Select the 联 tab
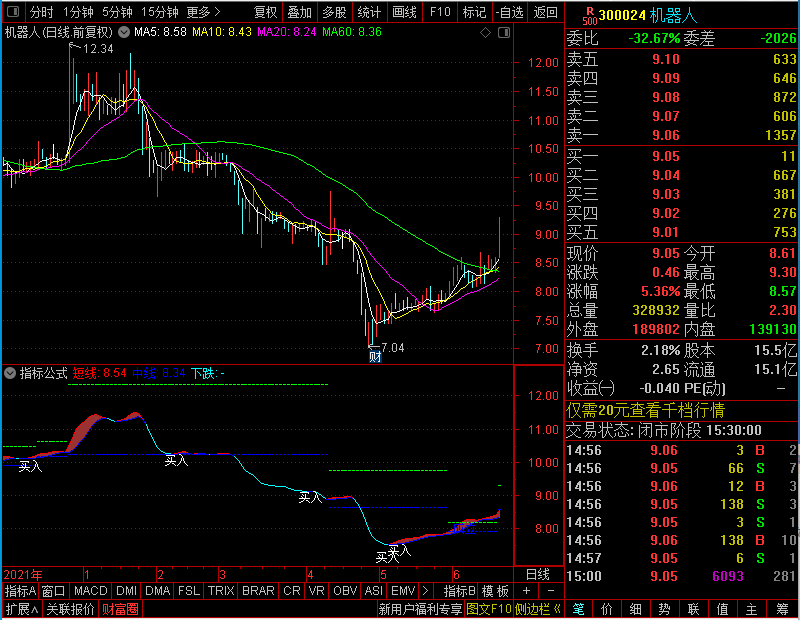This screenshot has height=620, width=800. coord(693,609)
